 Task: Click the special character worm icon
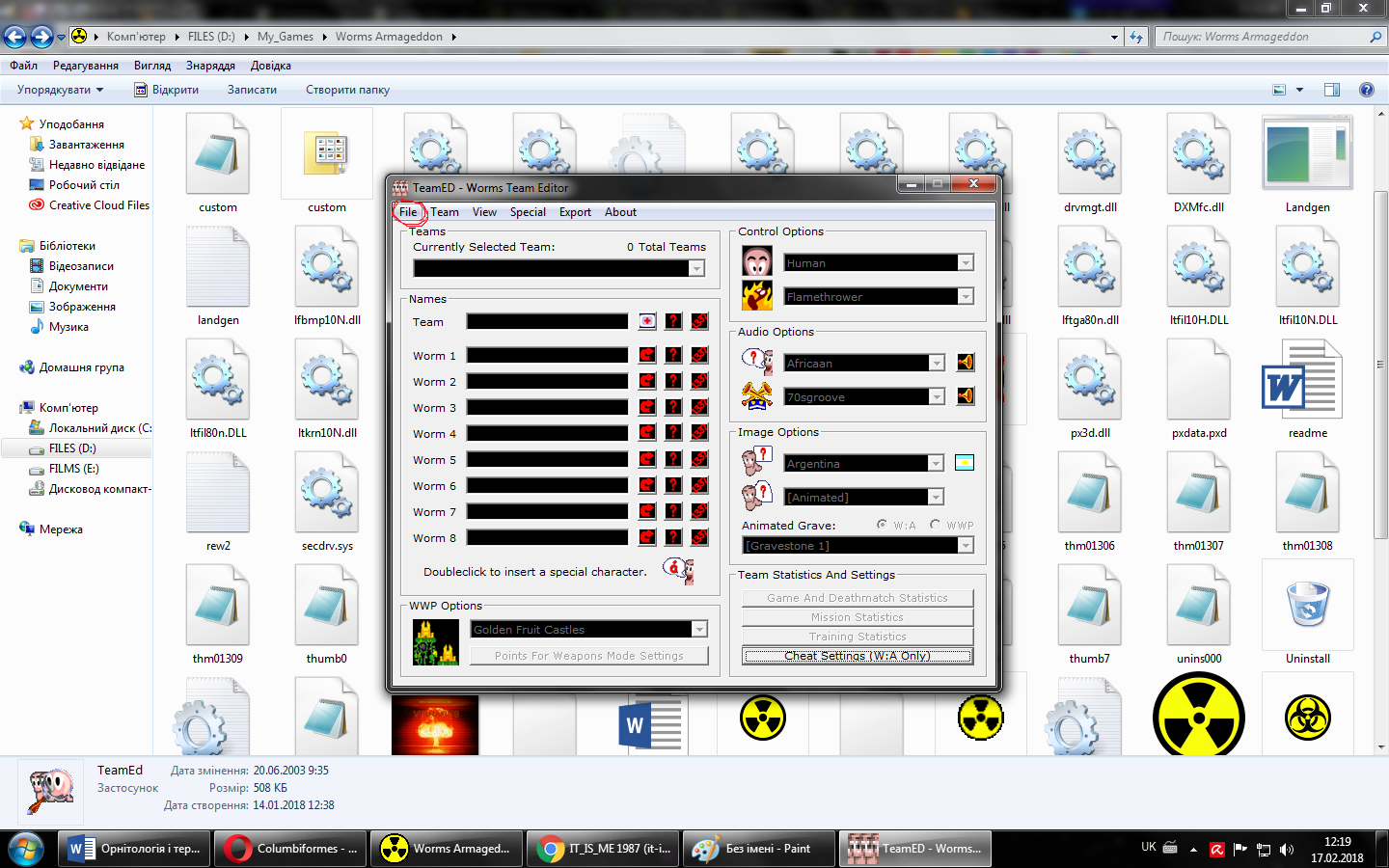pos(679,570)
